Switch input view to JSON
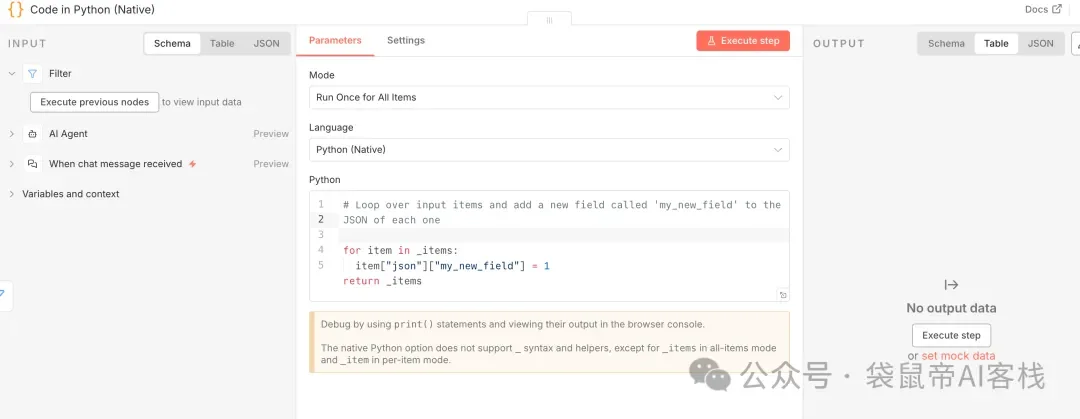1080x419 pixels. (x=266, y=44)
